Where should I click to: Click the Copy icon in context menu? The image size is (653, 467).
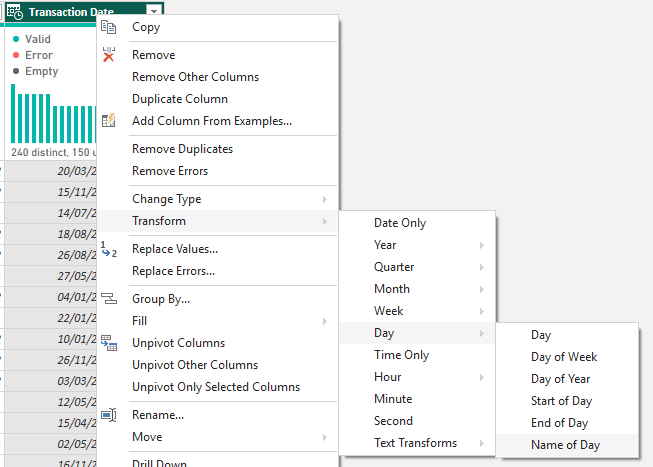(x=109, y=27)
